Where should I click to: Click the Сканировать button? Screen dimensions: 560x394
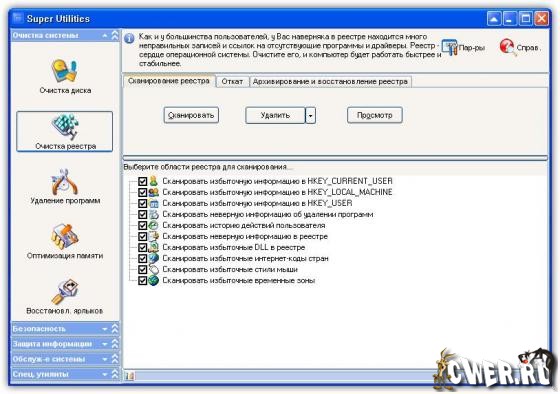coord(191,115)
